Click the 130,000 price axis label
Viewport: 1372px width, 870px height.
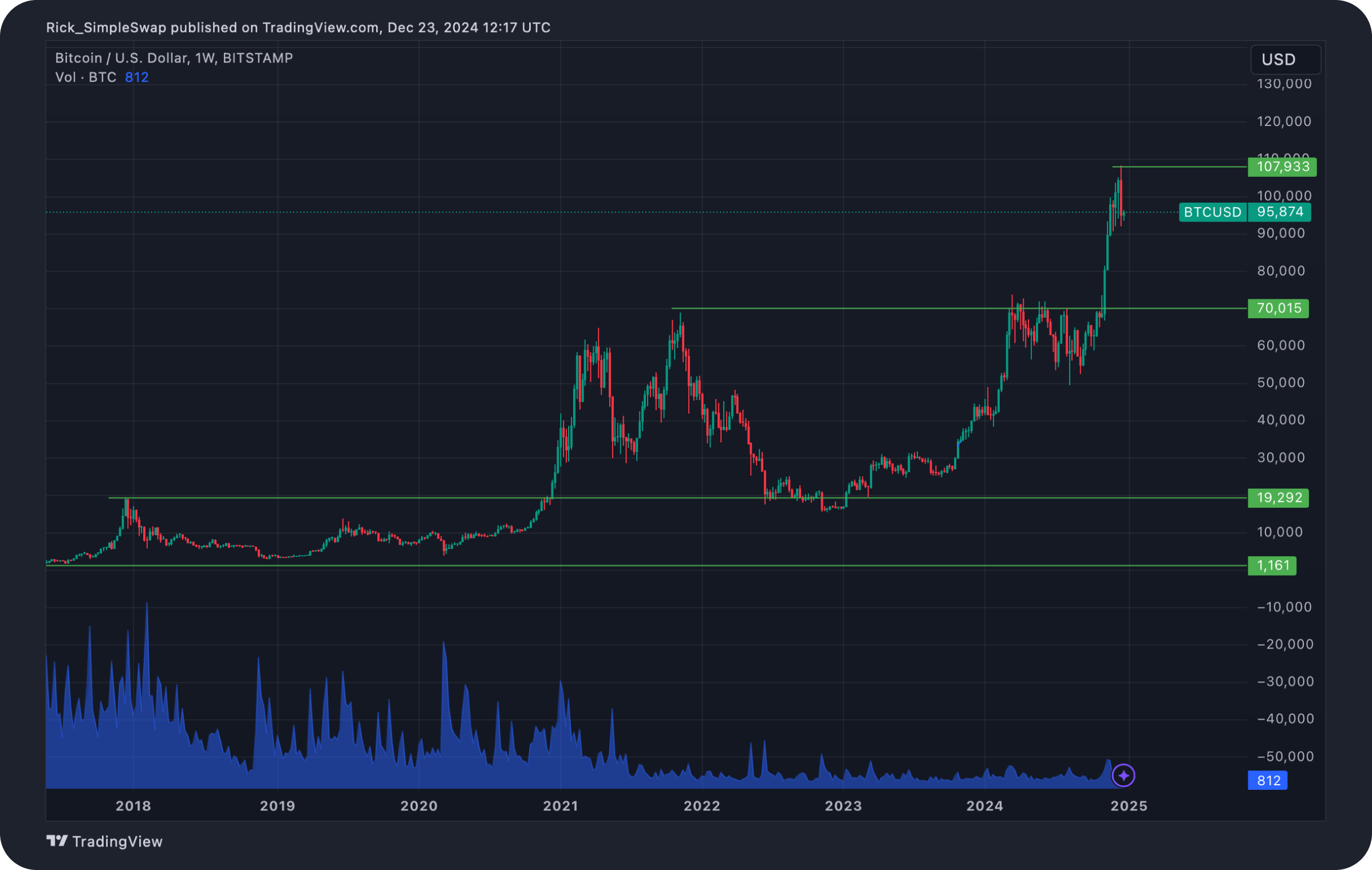click(1284, 84)
